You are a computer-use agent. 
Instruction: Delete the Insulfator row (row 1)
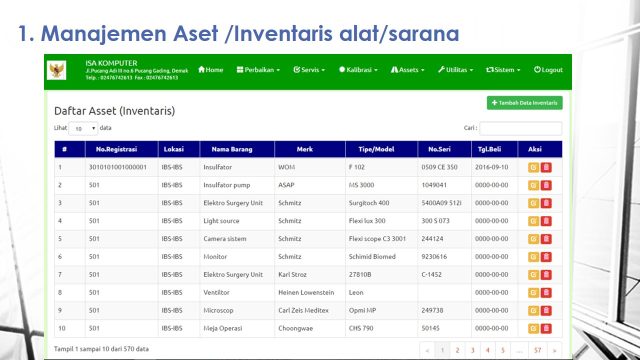pyautogui.click(x=546, y=167)
